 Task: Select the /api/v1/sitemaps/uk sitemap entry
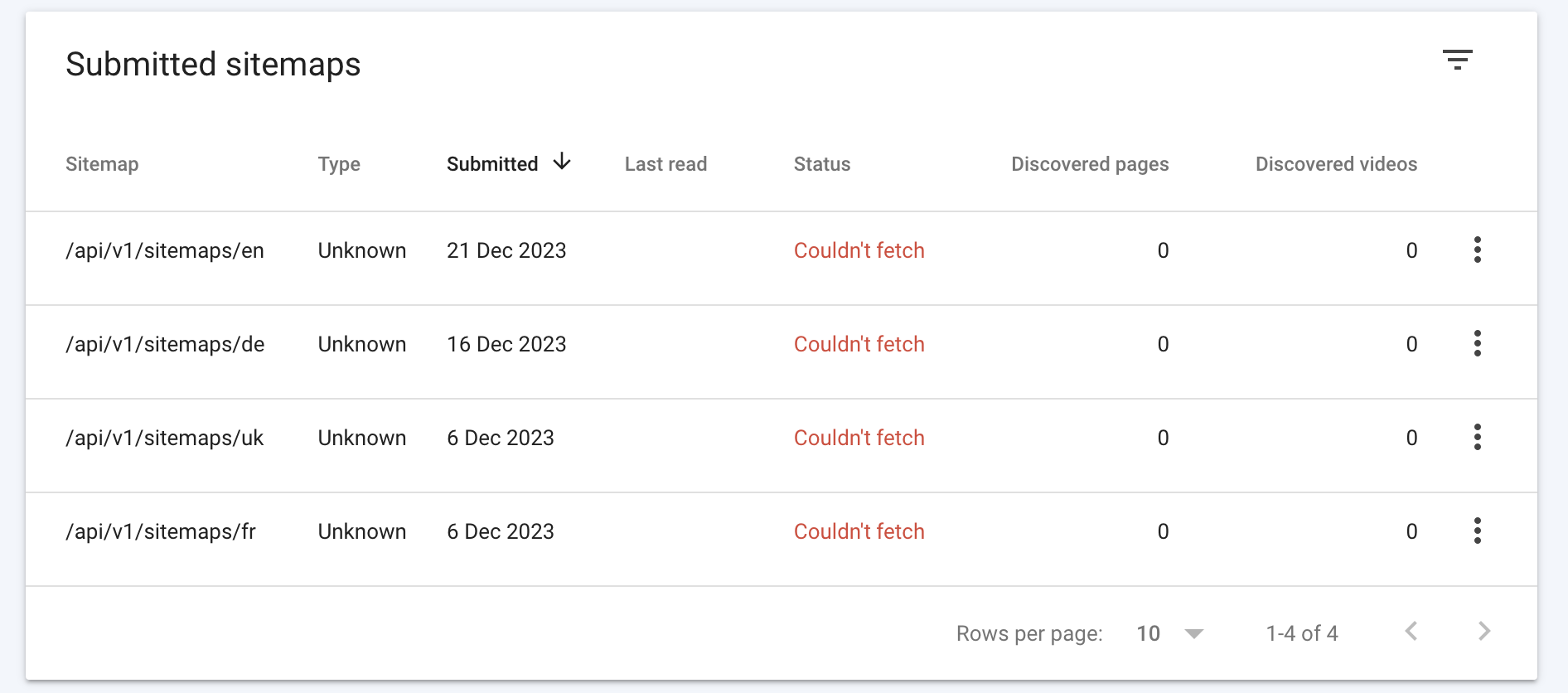[164, 438]
